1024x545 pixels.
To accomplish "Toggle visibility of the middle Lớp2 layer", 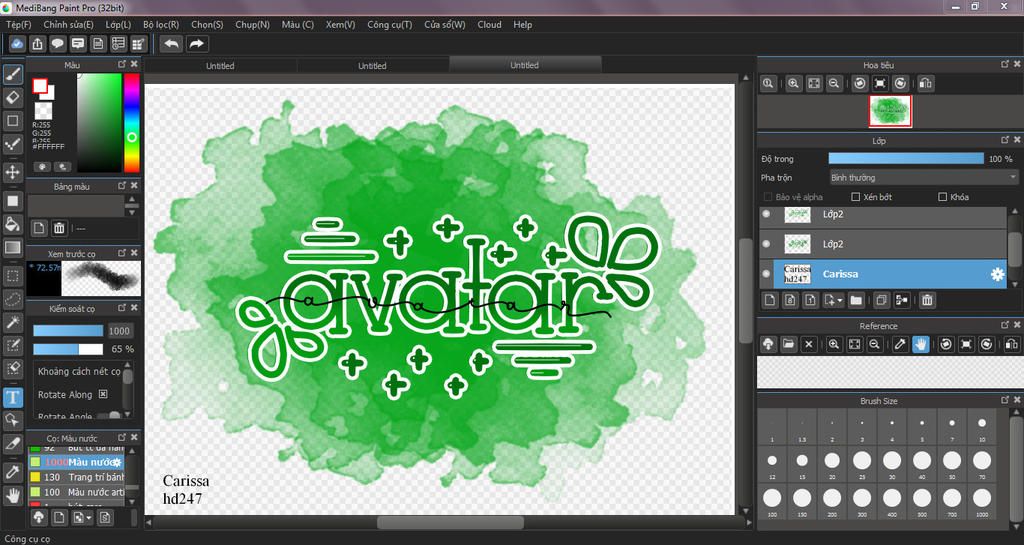I will pyautogui.click(x=766, y=244).
